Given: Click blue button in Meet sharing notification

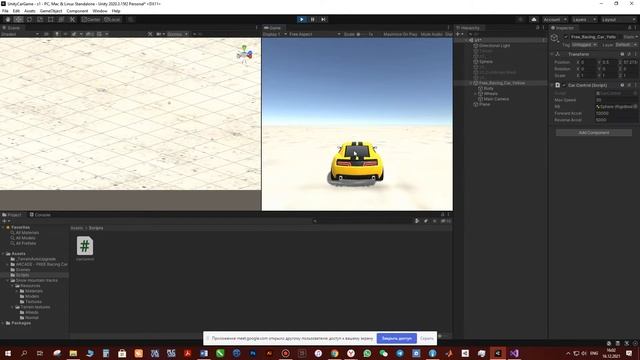Looking at the screenshot, I should click(397, 338).
